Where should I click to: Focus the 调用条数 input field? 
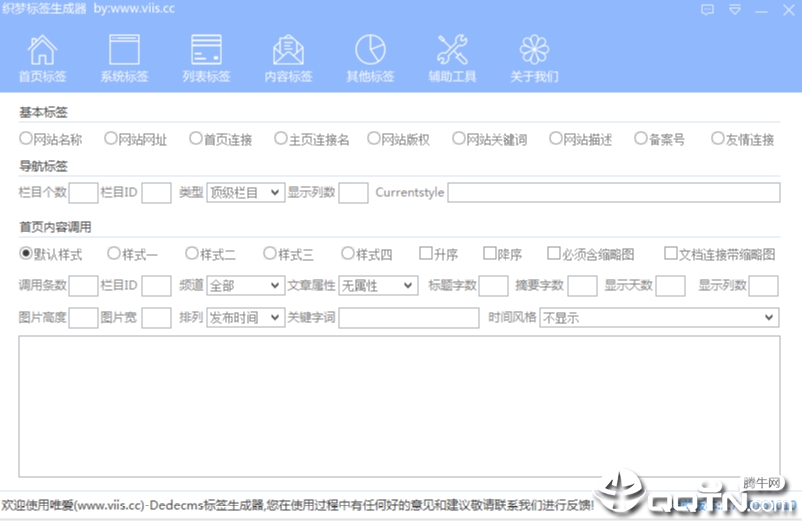(x=83, y=286)
